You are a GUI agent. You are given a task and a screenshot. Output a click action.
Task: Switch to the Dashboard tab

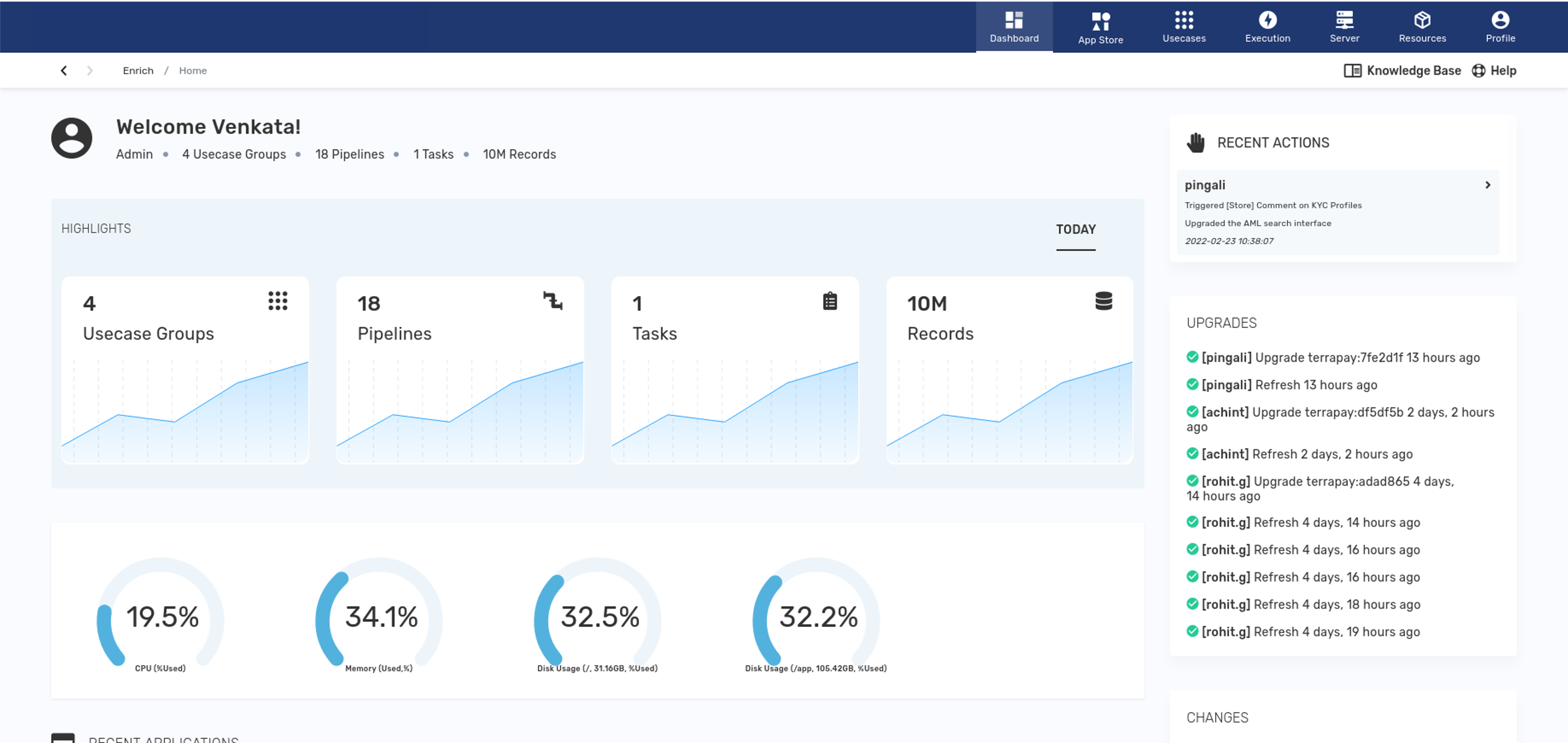[1014, 27]
